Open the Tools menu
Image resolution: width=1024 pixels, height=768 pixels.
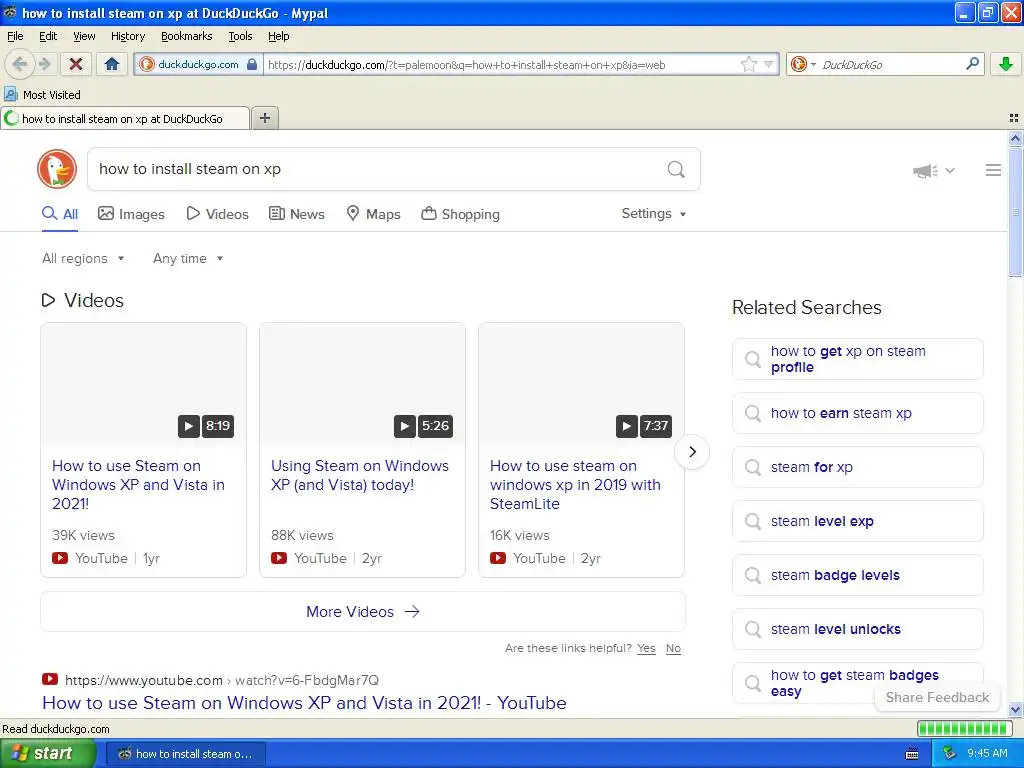[x=240, y=36]
